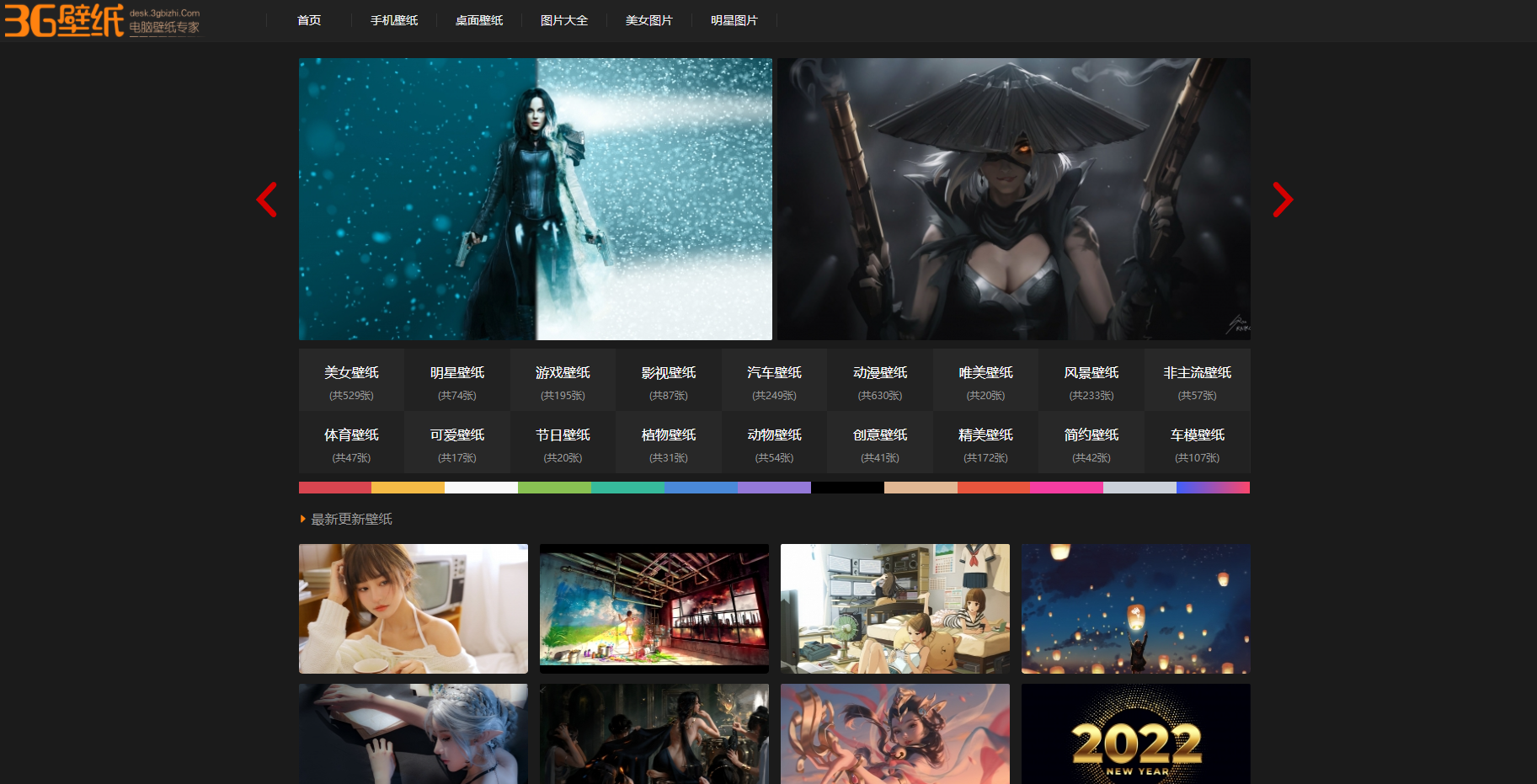The width and height of the screenshot is (1537, 784).
Task: Open the straw-hat masked woman banner image
Action: 1014,199
